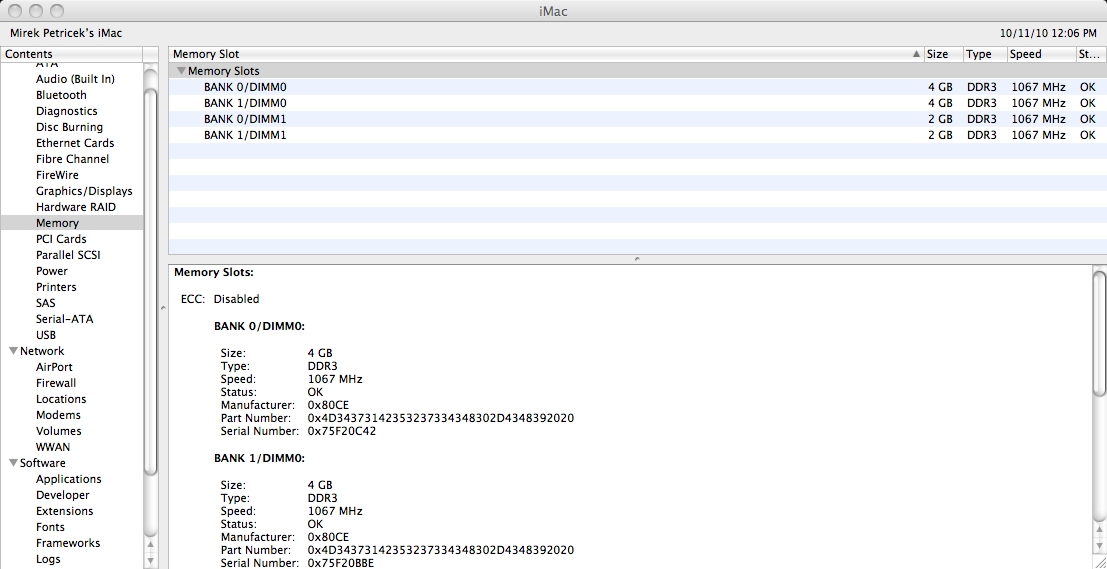
Task: Select the BANK 1/DIMM0 memory row
Action: click(638, 103)
